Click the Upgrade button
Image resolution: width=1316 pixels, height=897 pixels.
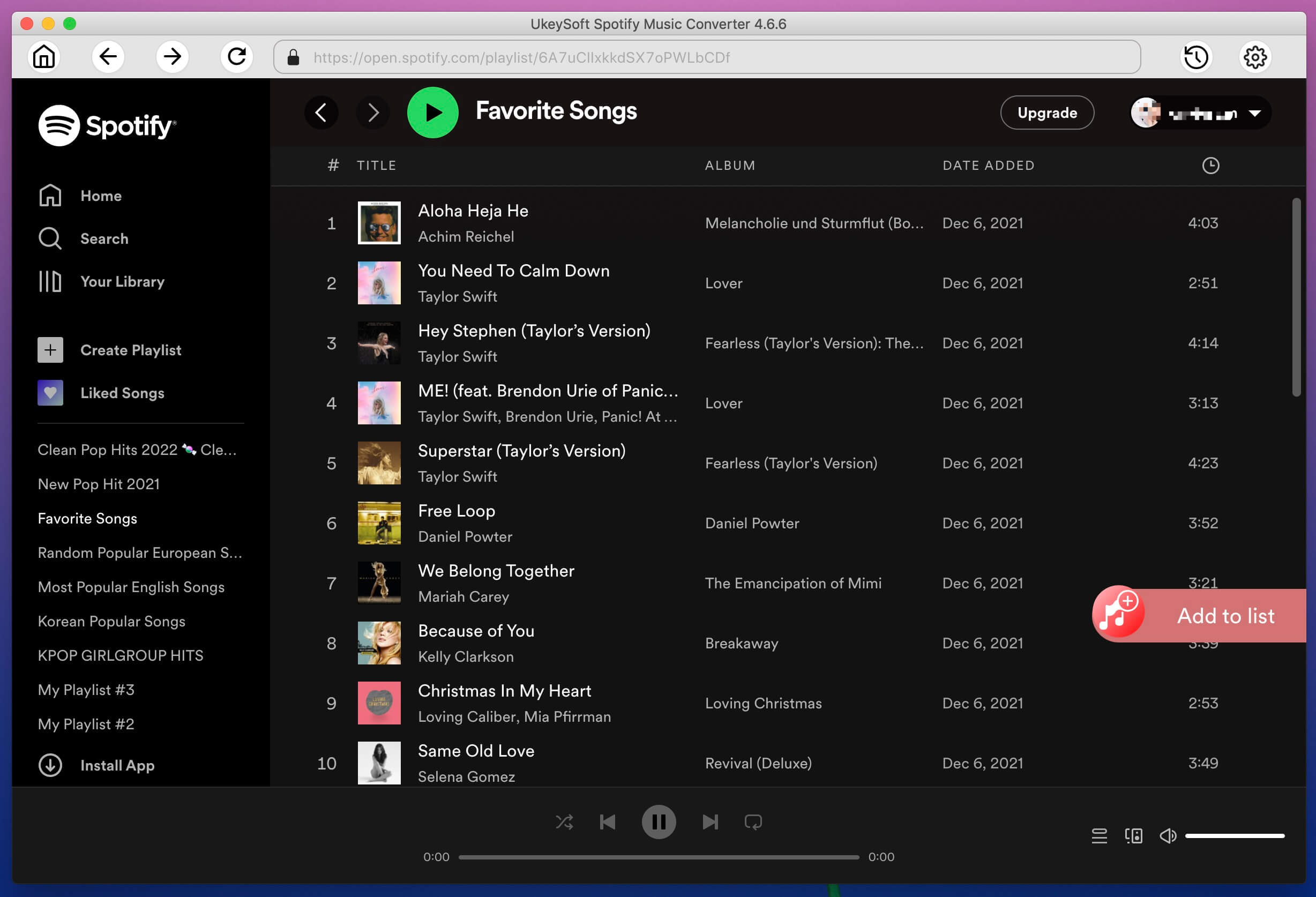pyautogui.click(x=1047, y=112)
